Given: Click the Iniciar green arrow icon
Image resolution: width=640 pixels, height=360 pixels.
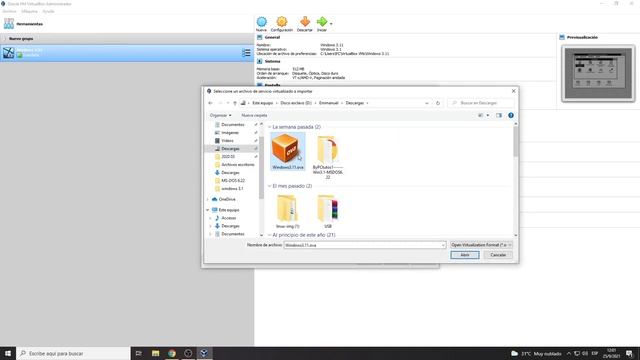Looking at the screenshot, I should pos(322,22).
